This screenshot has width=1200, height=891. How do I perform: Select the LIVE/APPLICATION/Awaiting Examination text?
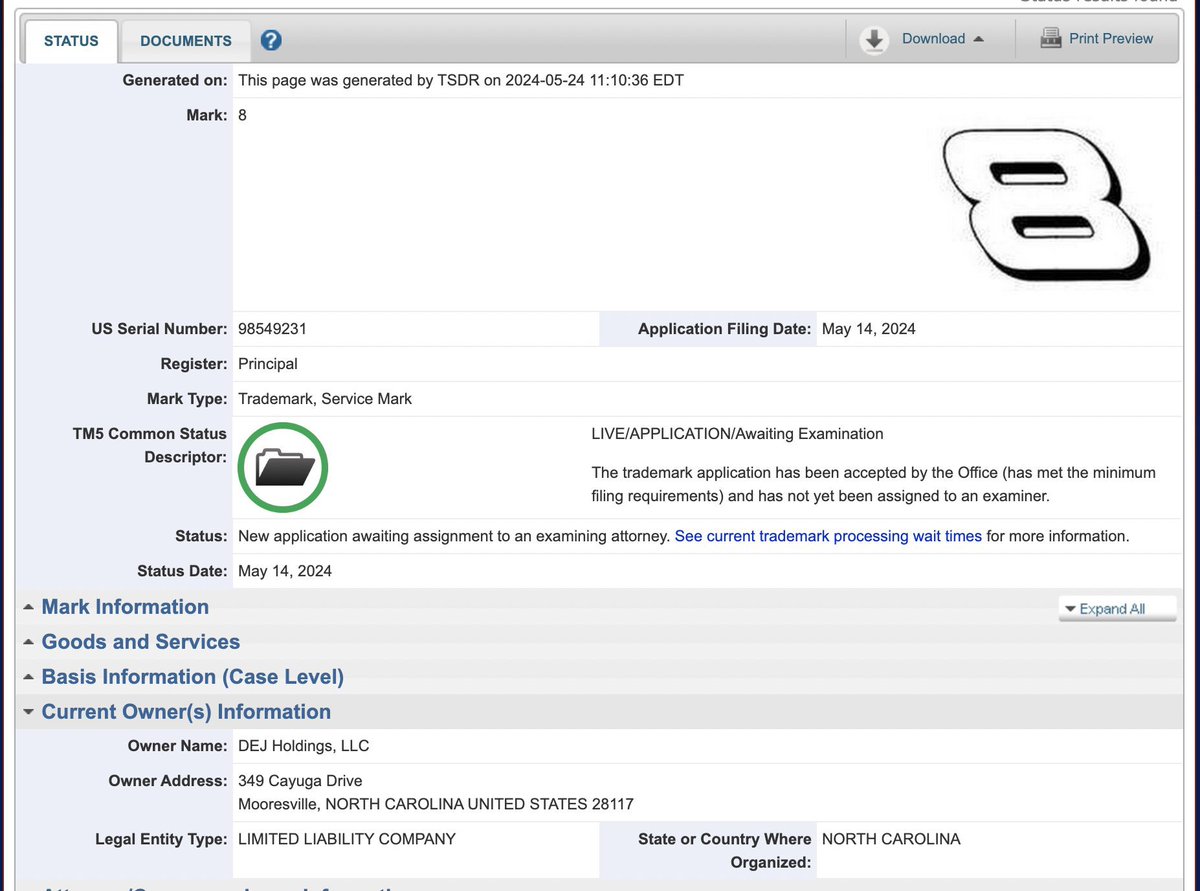738,434
